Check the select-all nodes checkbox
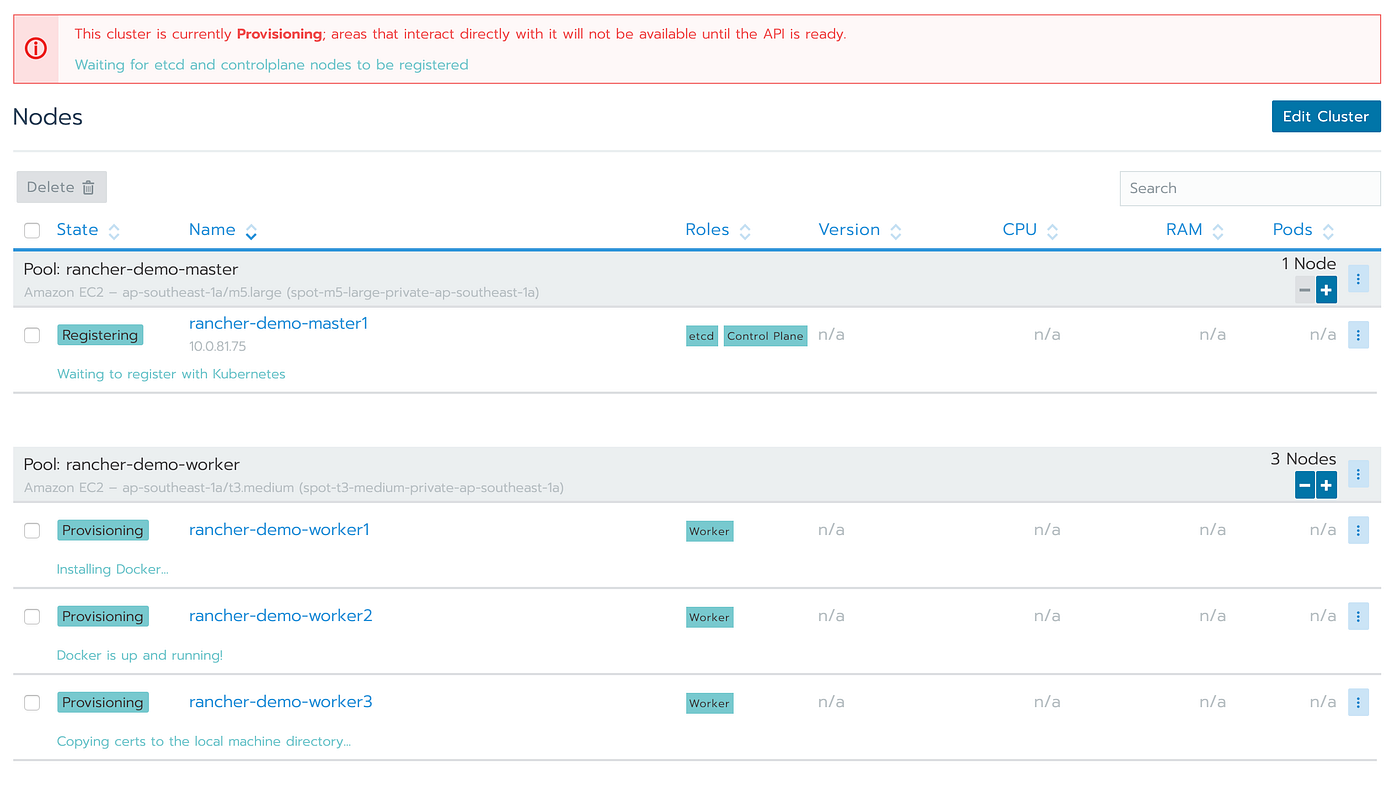 31,230
